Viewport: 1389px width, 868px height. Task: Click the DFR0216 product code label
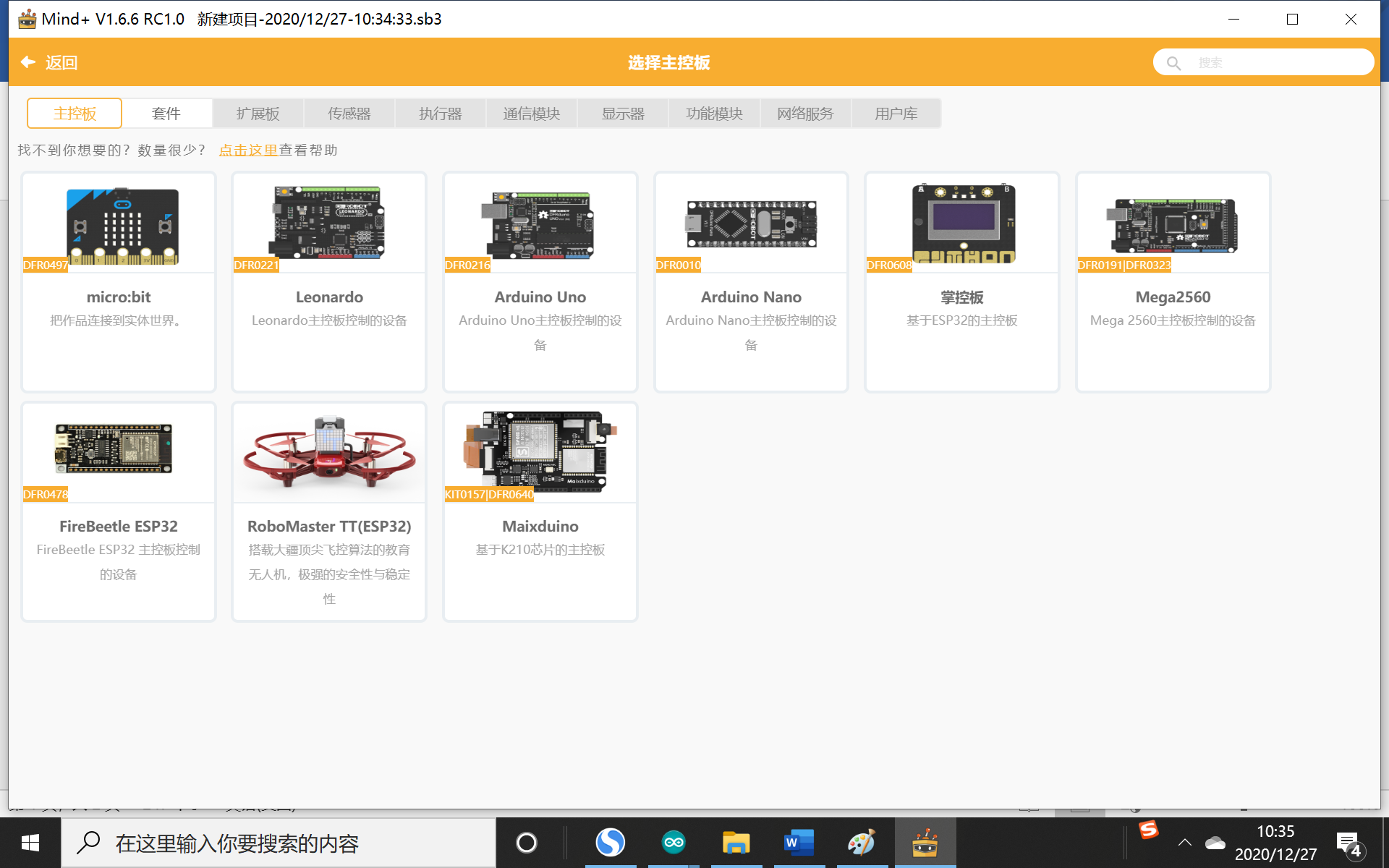point(467,265)
